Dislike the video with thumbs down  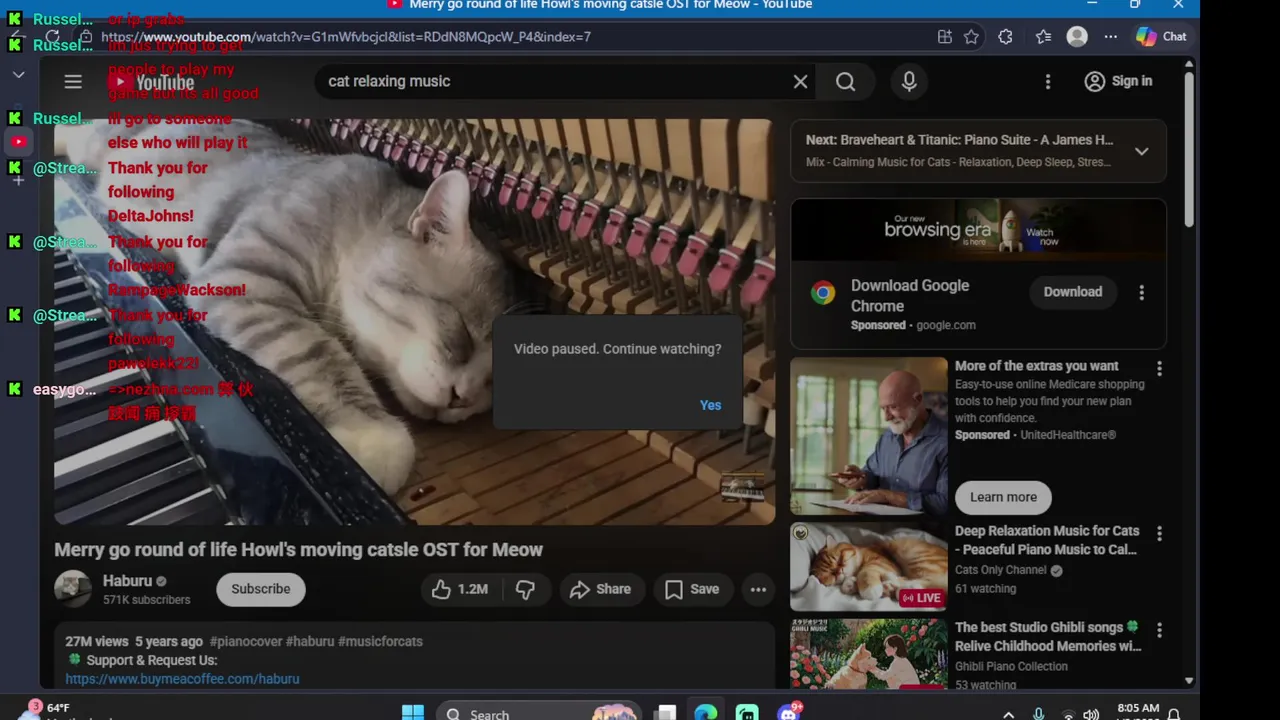click(x=525, y=590)
